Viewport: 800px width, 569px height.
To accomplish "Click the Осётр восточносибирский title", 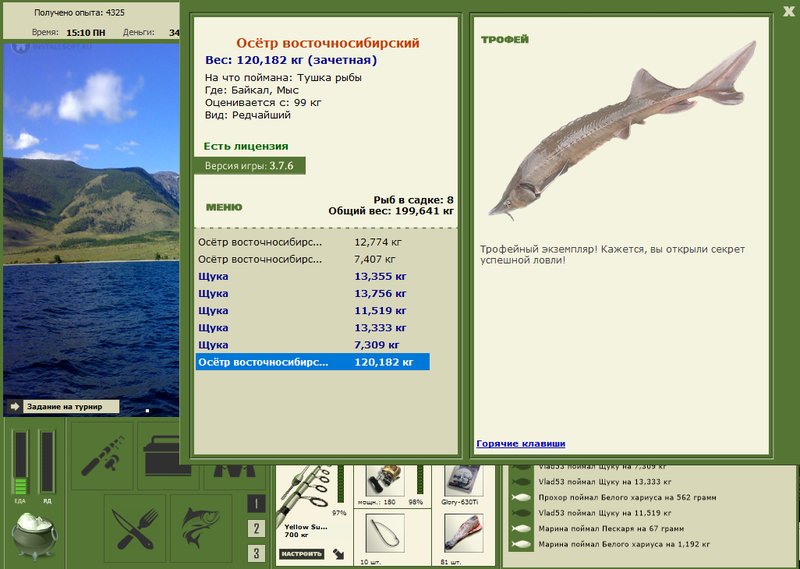I will tap(328, 43).
